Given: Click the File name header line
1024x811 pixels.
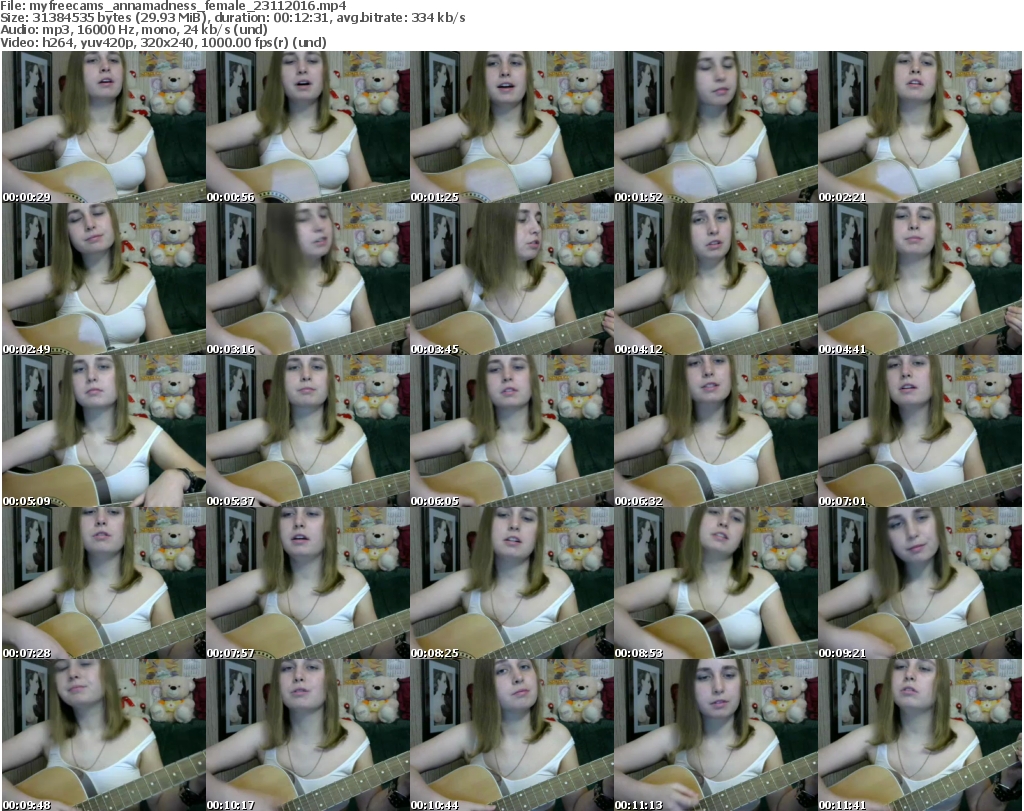Looking at the screenshot, I should (x=174, y=6).
